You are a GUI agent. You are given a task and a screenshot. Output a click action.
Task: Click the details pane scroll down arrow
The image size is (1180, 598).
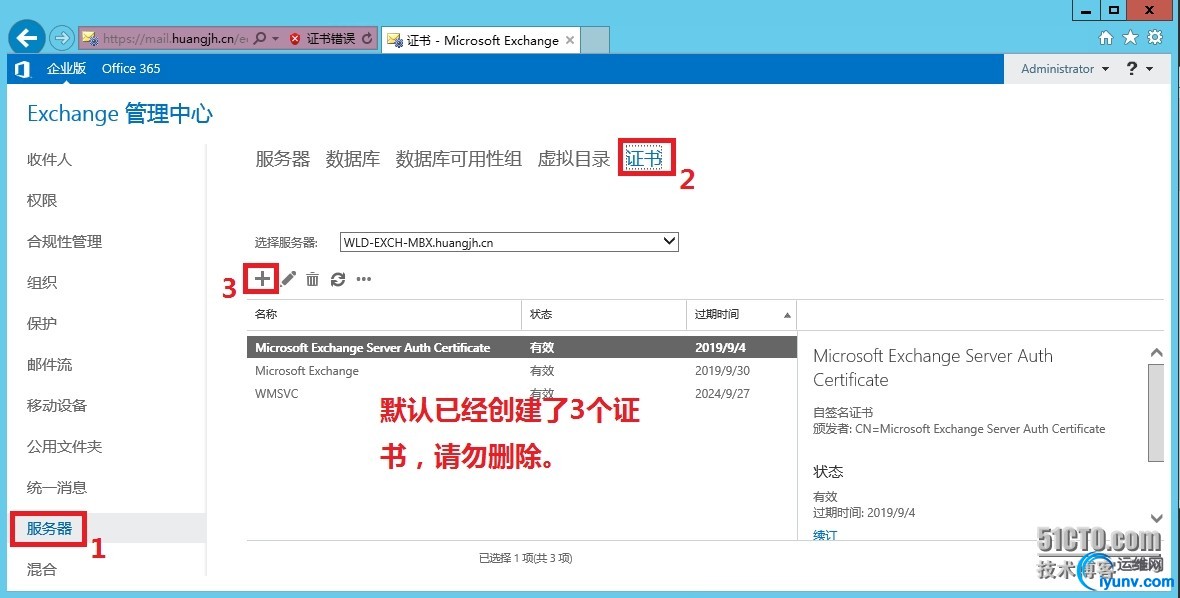(x=1156, y=518)
